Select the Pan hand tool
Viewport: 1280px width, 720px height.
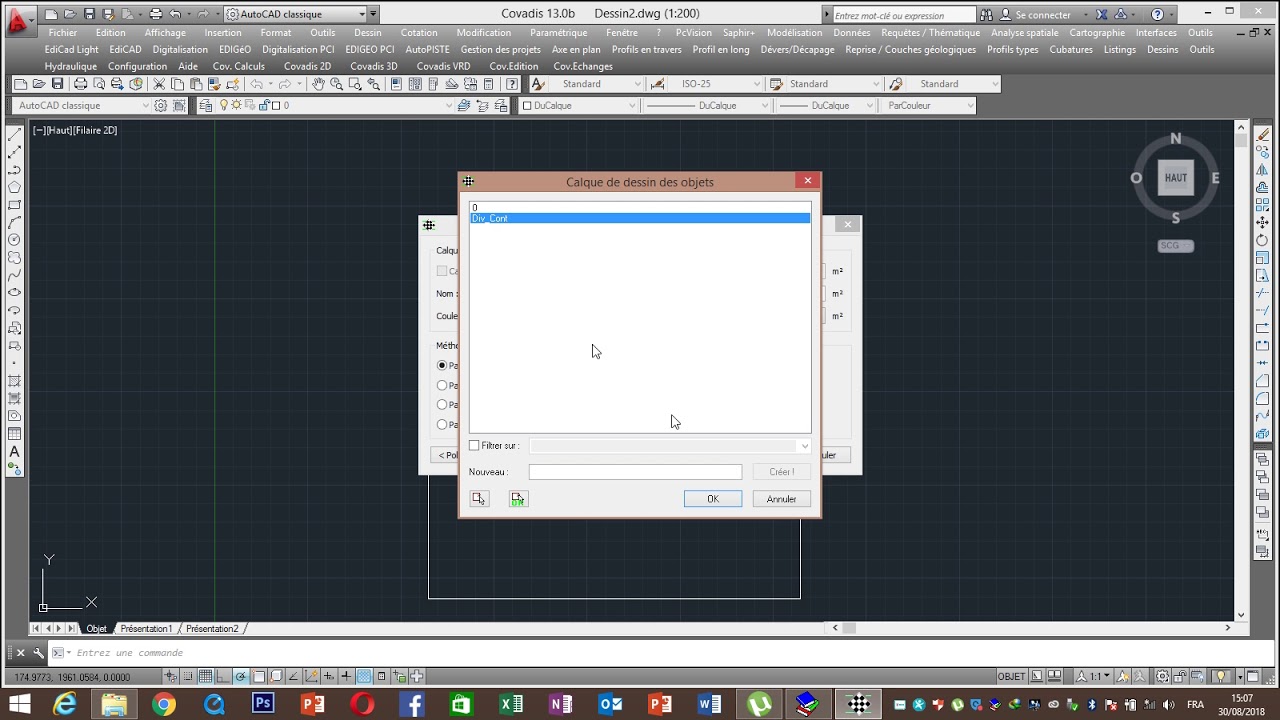[318, 84]
